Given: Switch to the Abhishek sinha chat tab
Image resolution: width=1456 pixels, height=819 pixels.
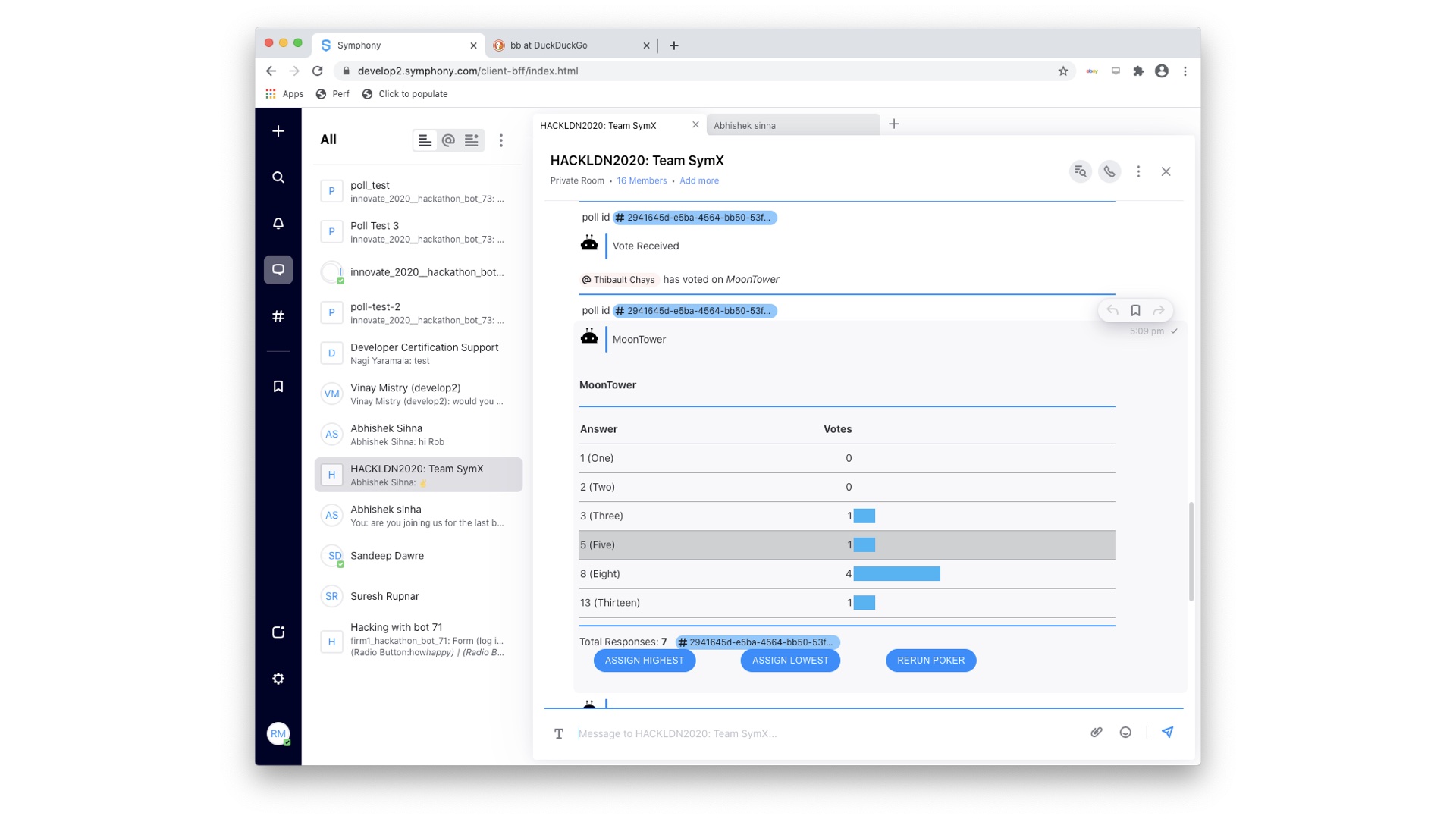Looking at the screenshot, I should 792,125.
